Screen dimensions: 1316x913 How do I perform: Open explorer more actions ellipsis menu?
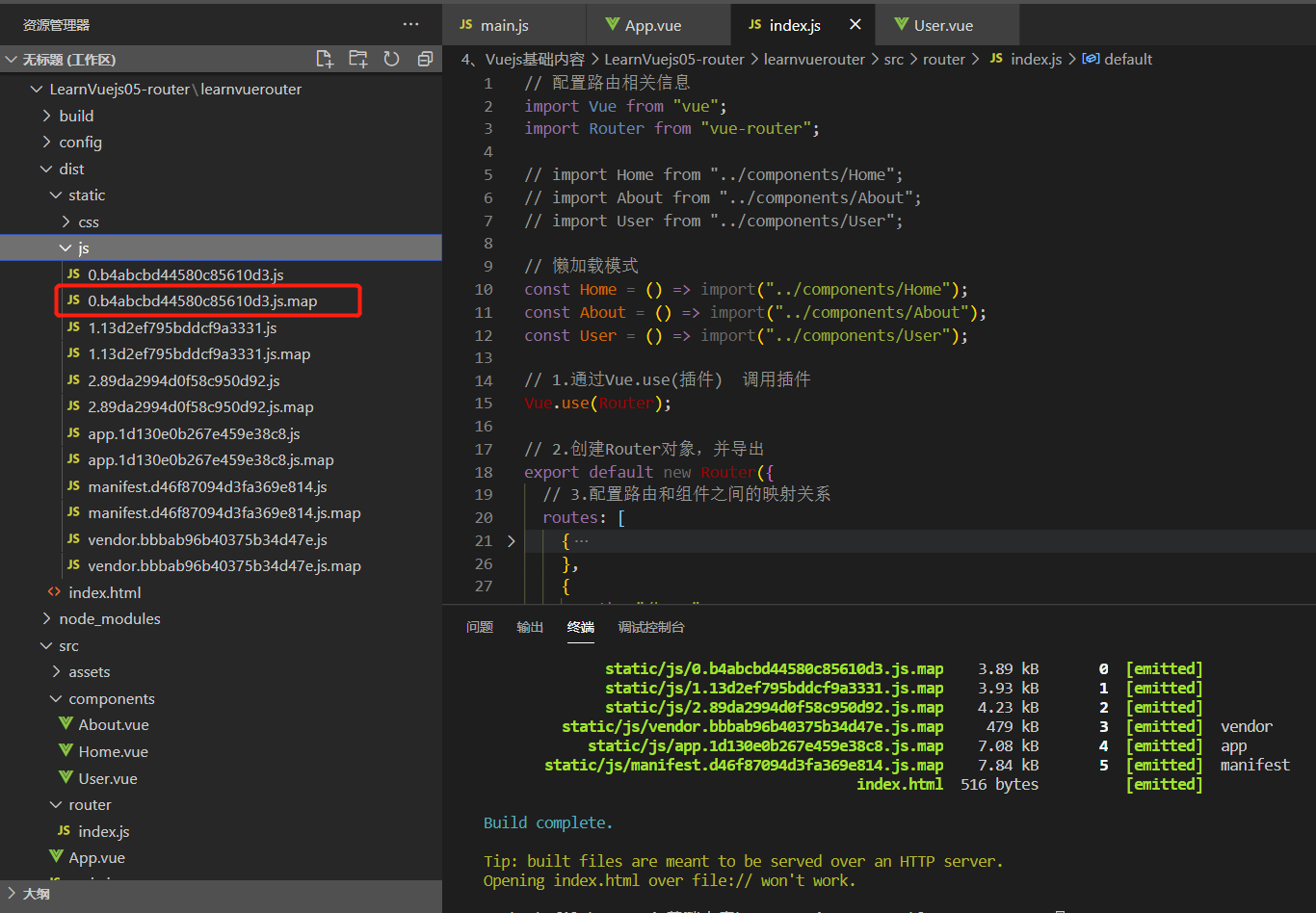pos(410,24)
